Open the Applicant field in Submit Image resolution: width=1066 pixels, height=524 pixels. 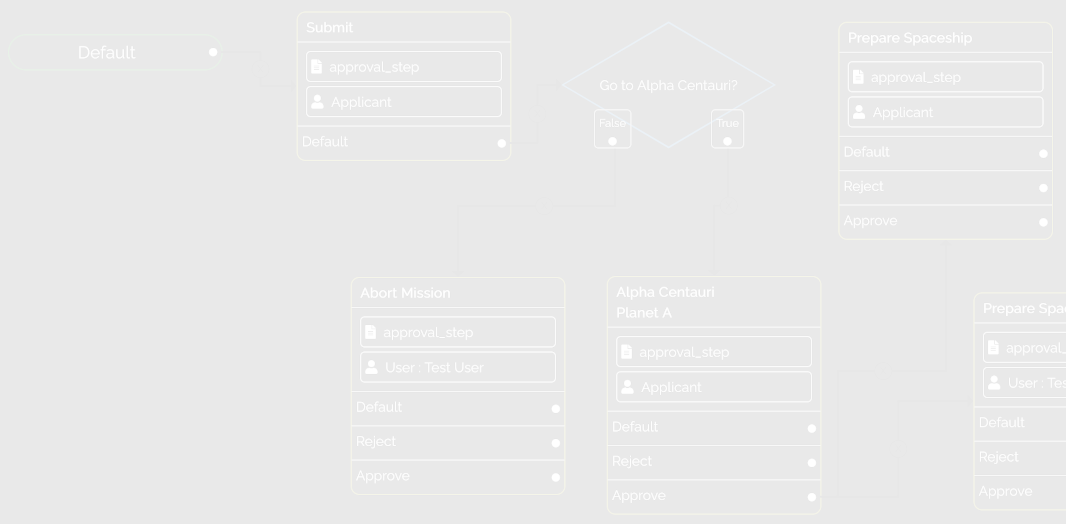coord(404,102)
